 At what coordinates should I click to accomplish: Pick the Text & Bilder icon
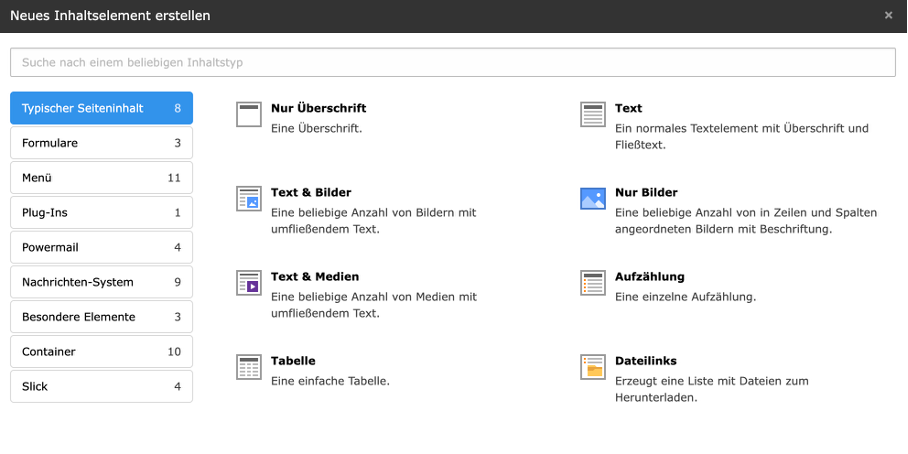point(248,199)
